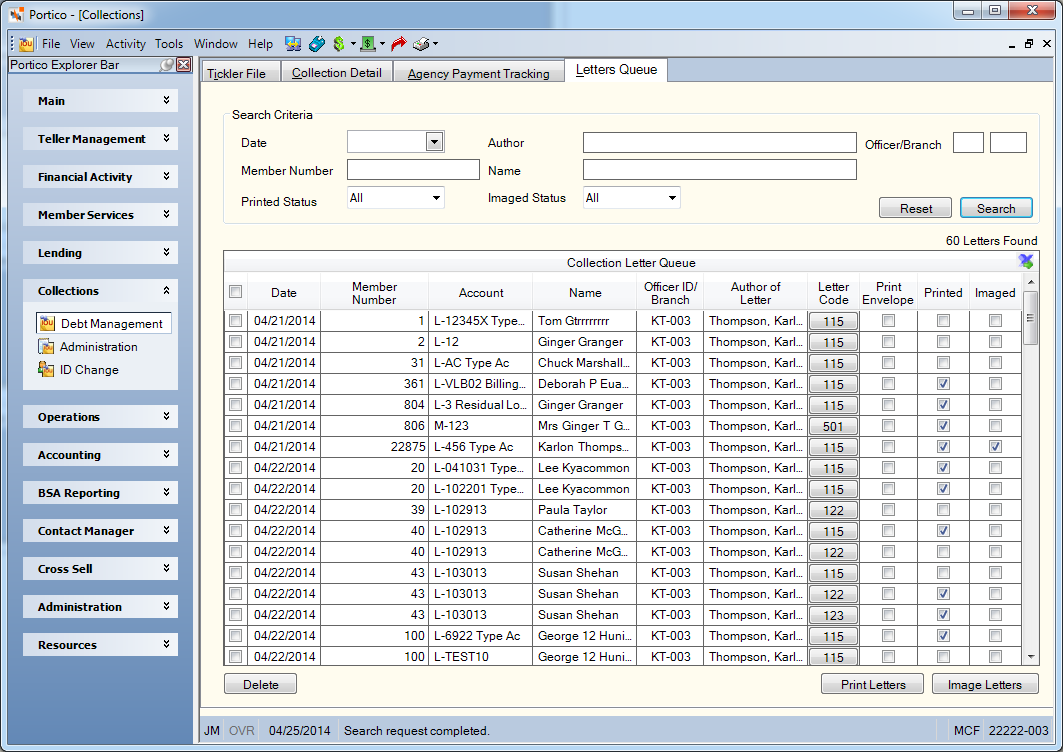Open dropdown arrow next to printer icon

click(x=435, y=44)
